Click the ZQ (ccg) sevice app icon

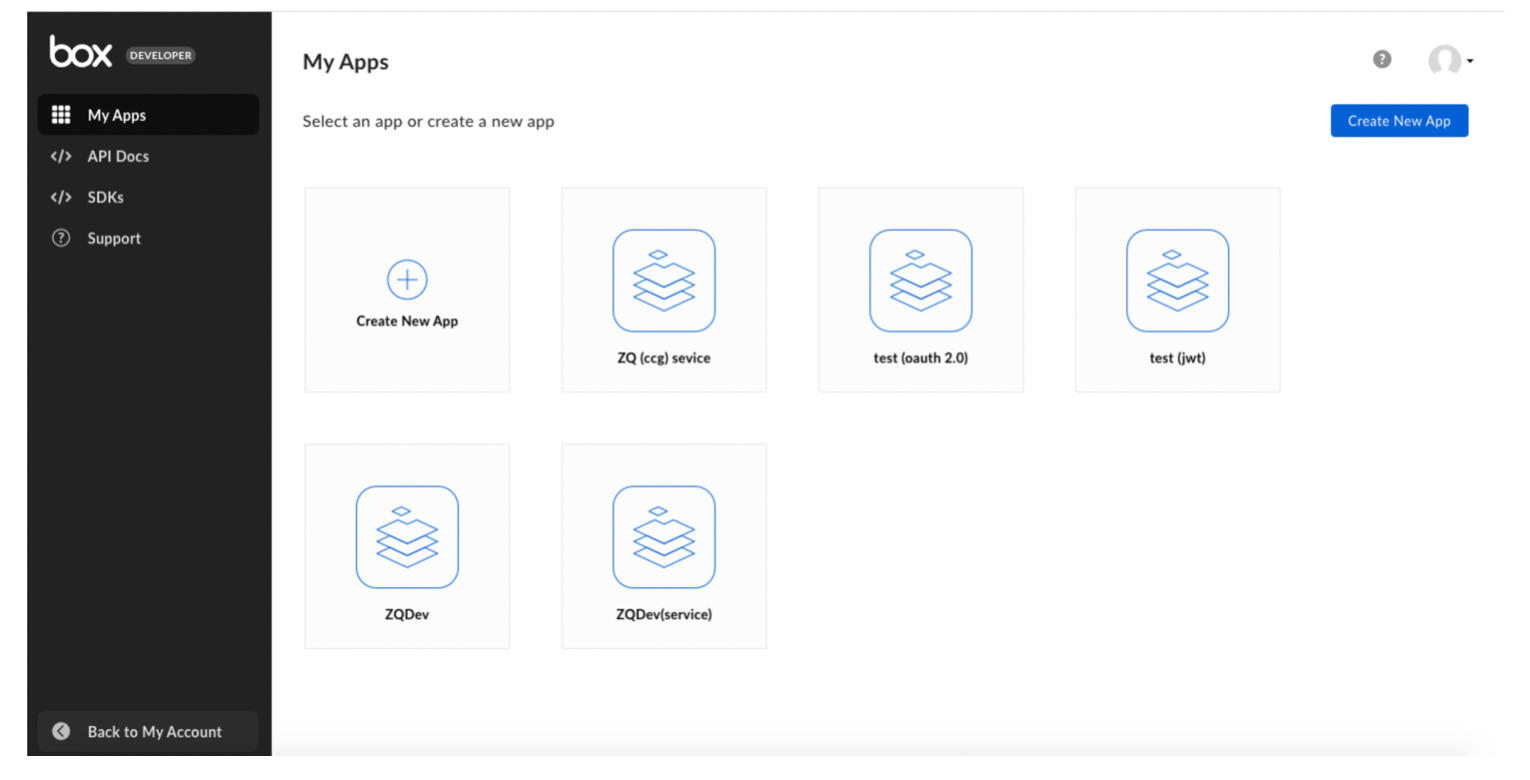tap(664, 281)
